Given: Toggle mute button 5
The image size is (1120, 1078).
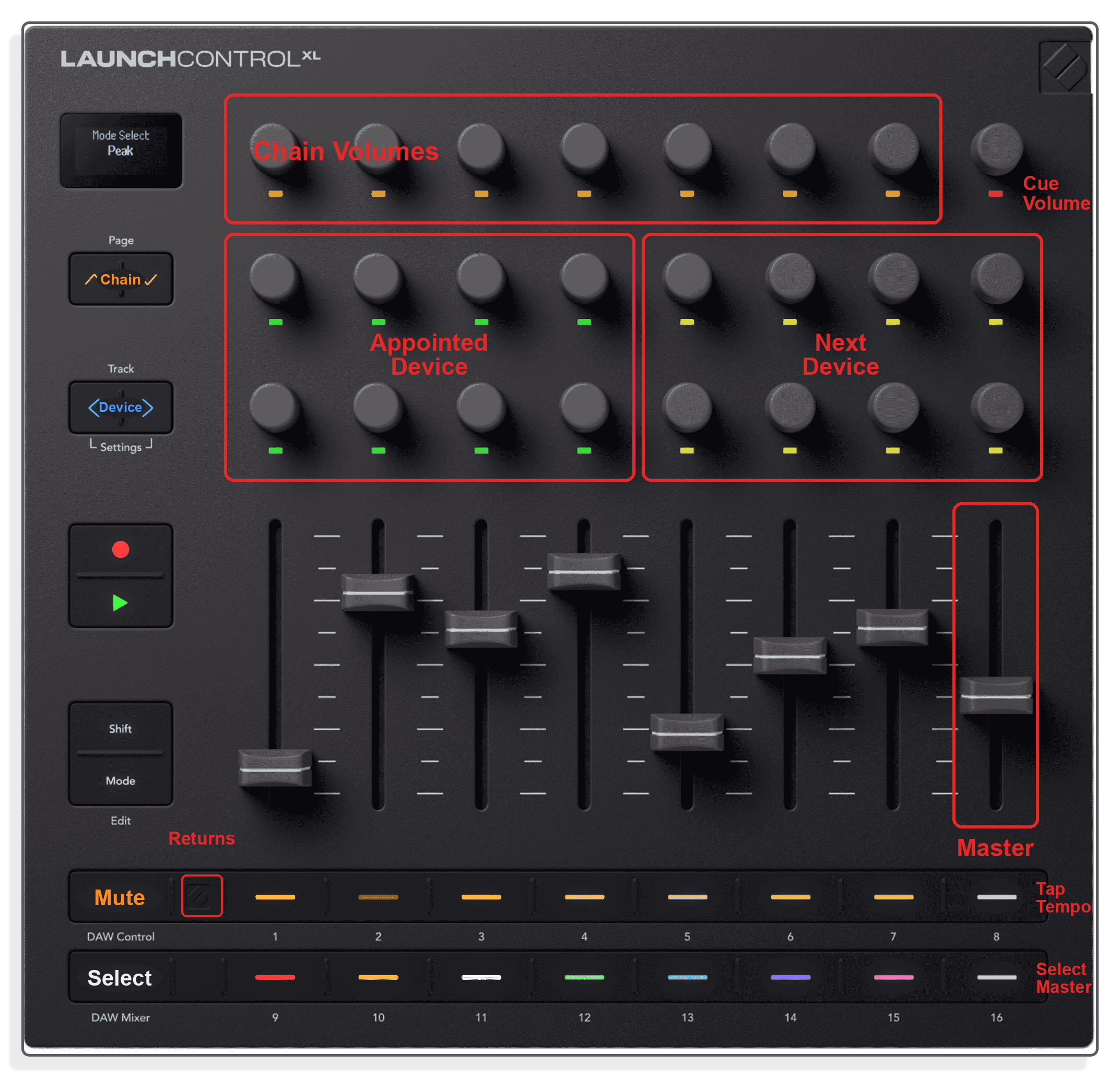Looking at the screenshot, I should [688, 897].
